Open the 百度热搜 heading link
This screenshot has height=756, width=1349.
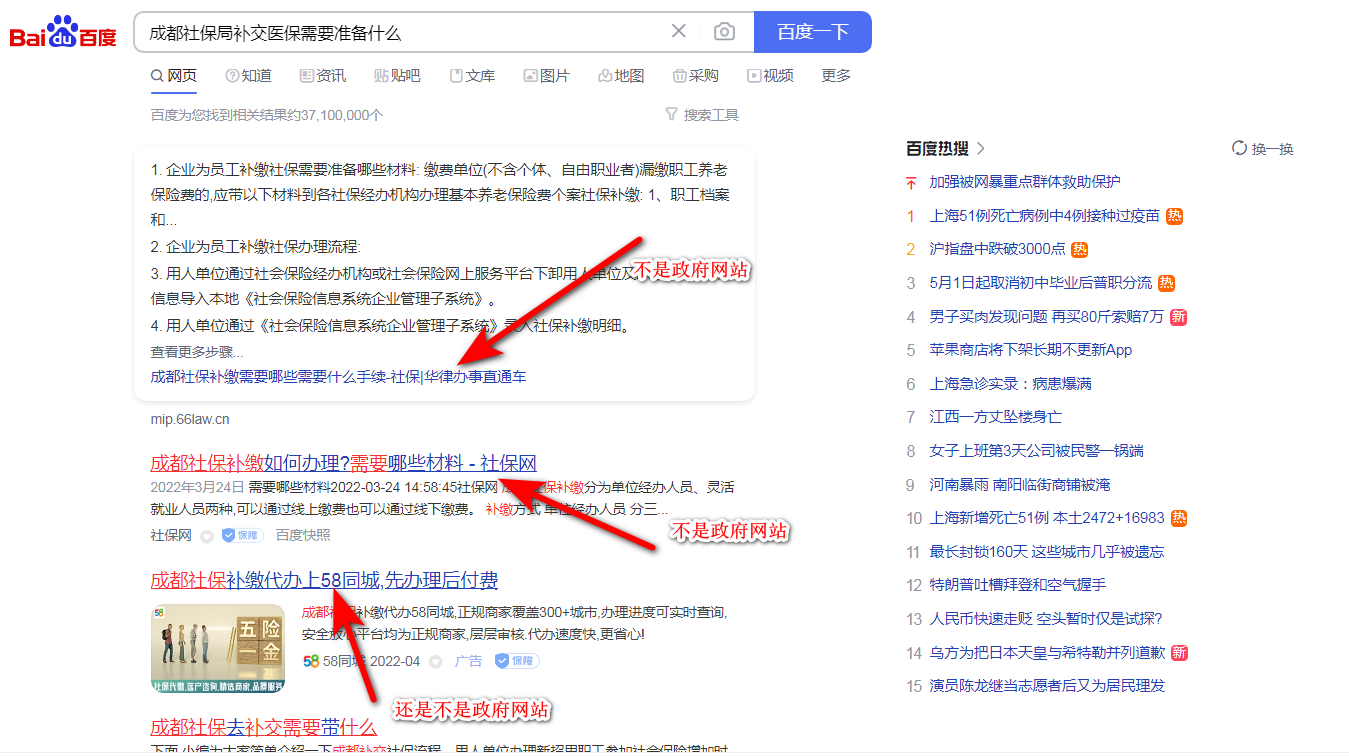coord(937,148)
